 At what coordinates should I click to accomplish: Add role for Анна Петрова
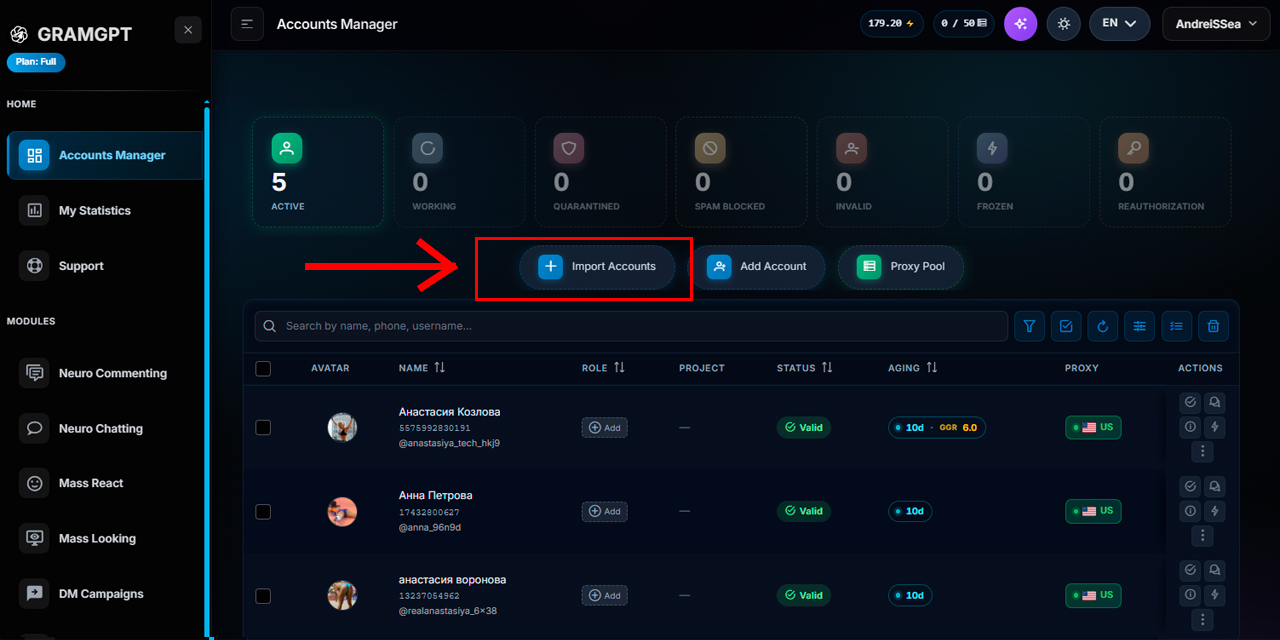(605, 511)
